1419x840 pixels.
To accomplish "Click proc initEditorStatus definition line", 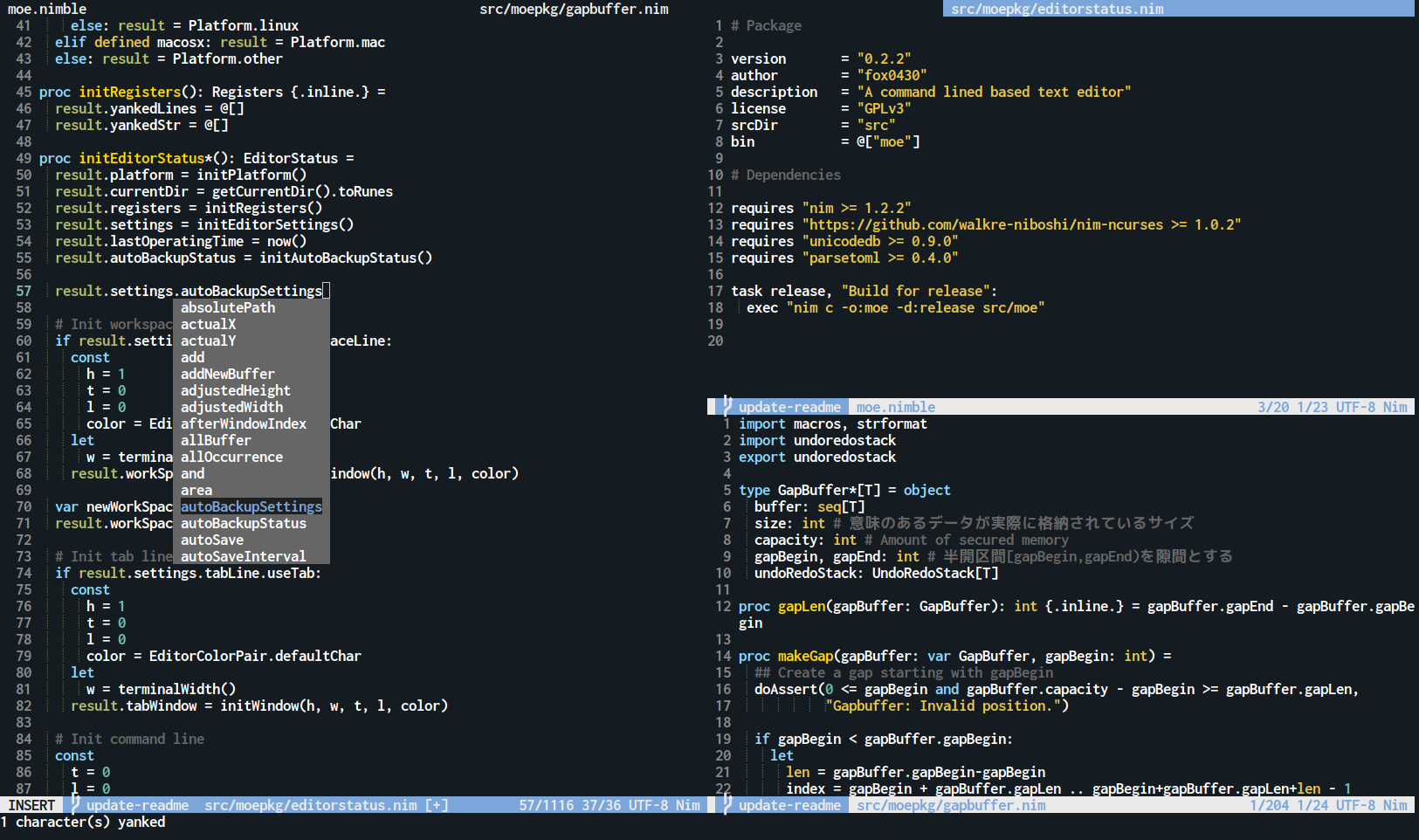I will click(196, 158).
